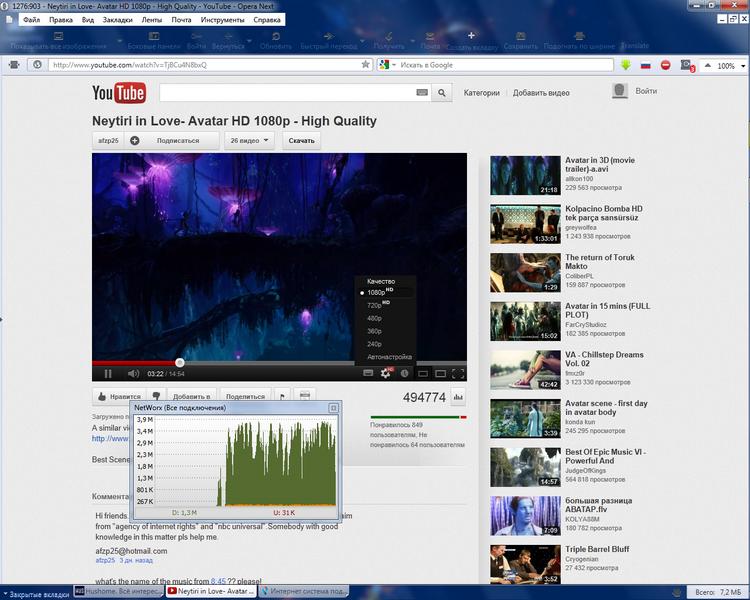Switch to the Интернет система tab
Image resolution: width=750 pixels, height=600 pixels.
303,591
